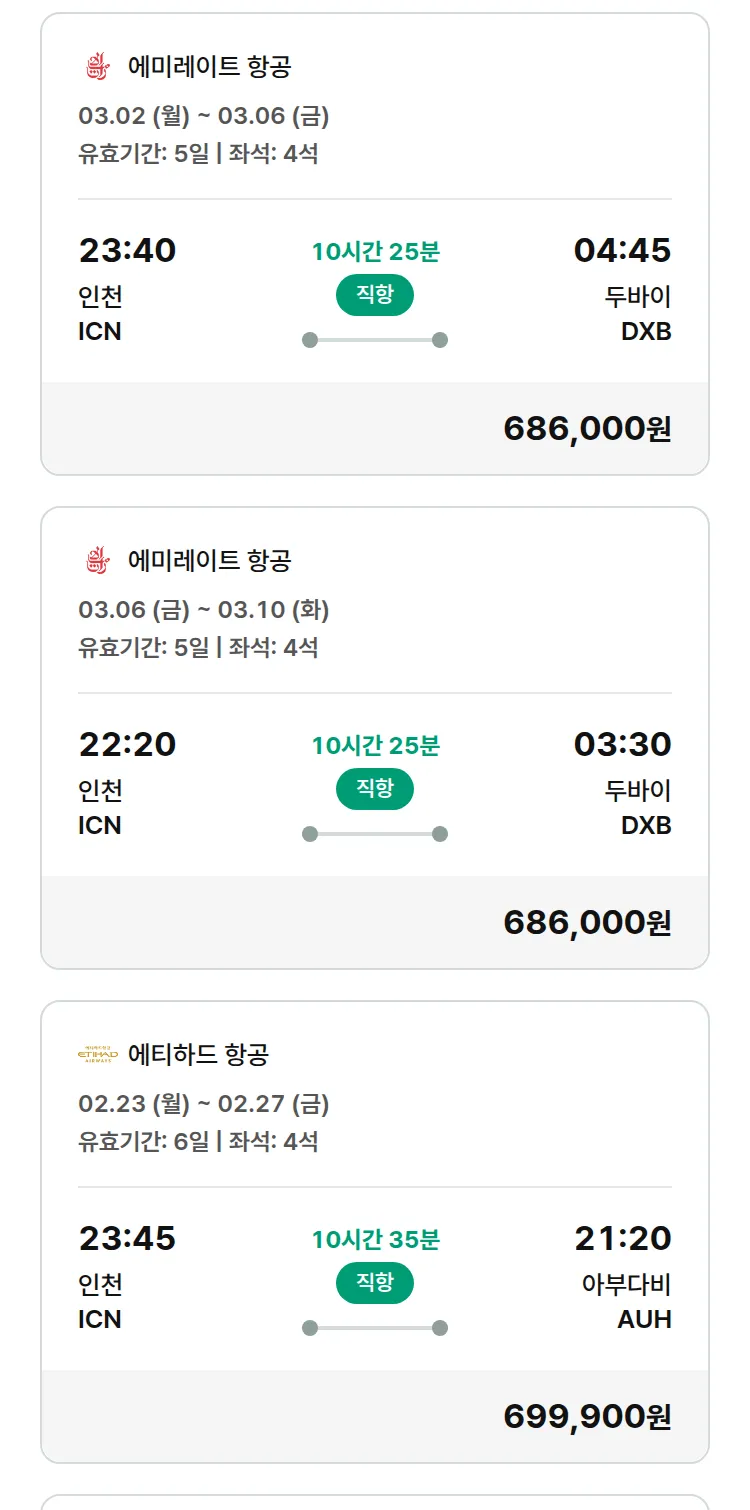The image size is (750, 1510).
Task: Tap the 아부다비 AUH destination
Action: point(627,1301)
